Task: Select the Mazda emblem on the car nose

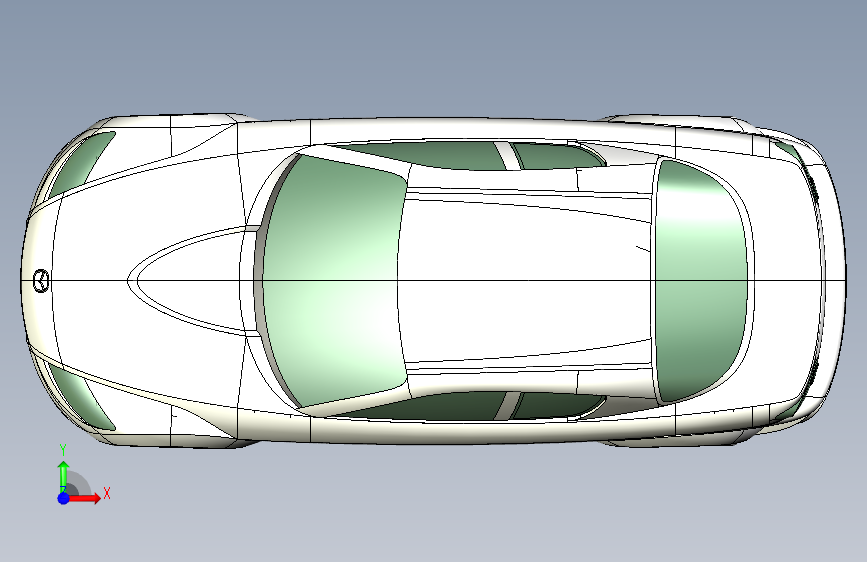Action: point(41,281)
